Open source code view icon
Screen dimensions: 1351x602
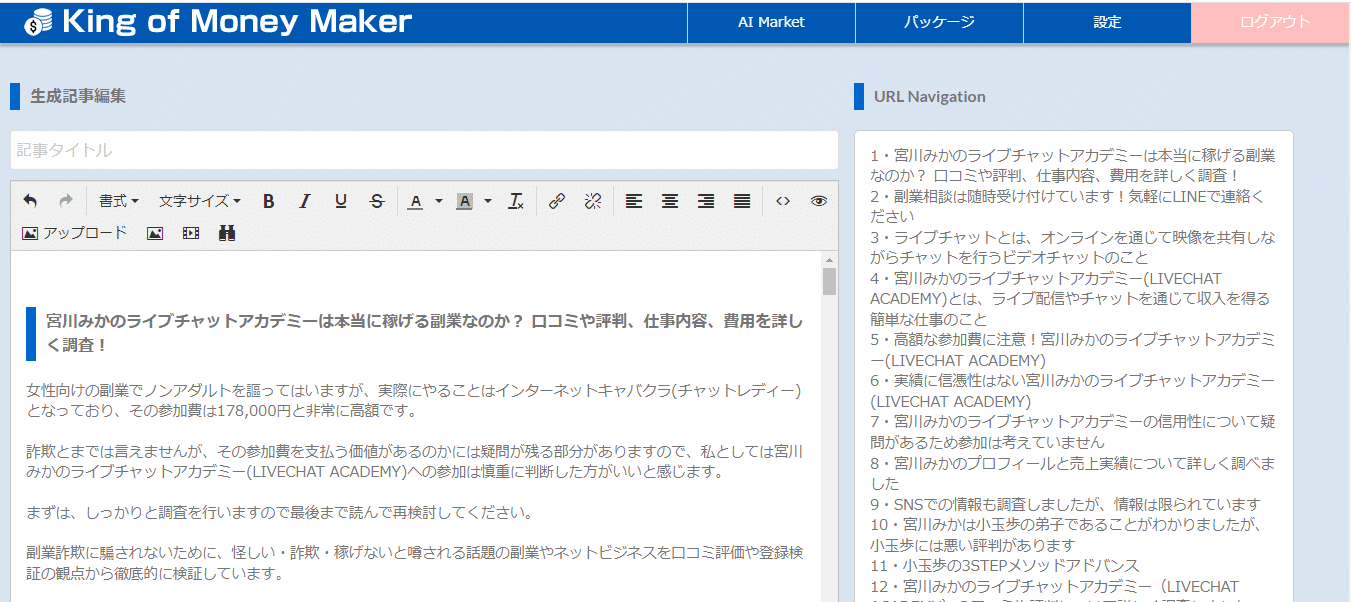783,201
